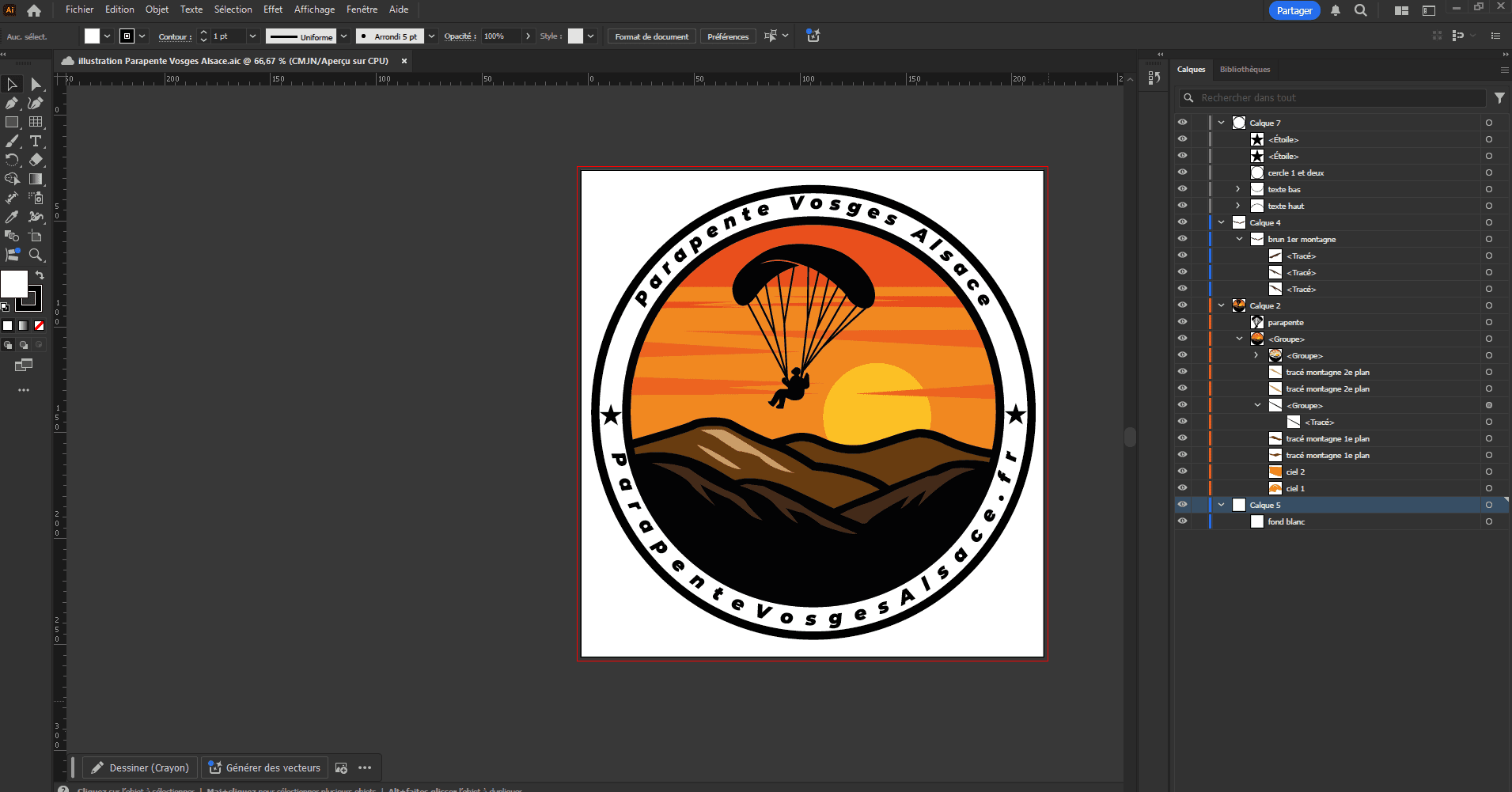Open the Uniforme stroke profile dropdown
This screenshot has width=1512, height=792.
tap(344, 36)
